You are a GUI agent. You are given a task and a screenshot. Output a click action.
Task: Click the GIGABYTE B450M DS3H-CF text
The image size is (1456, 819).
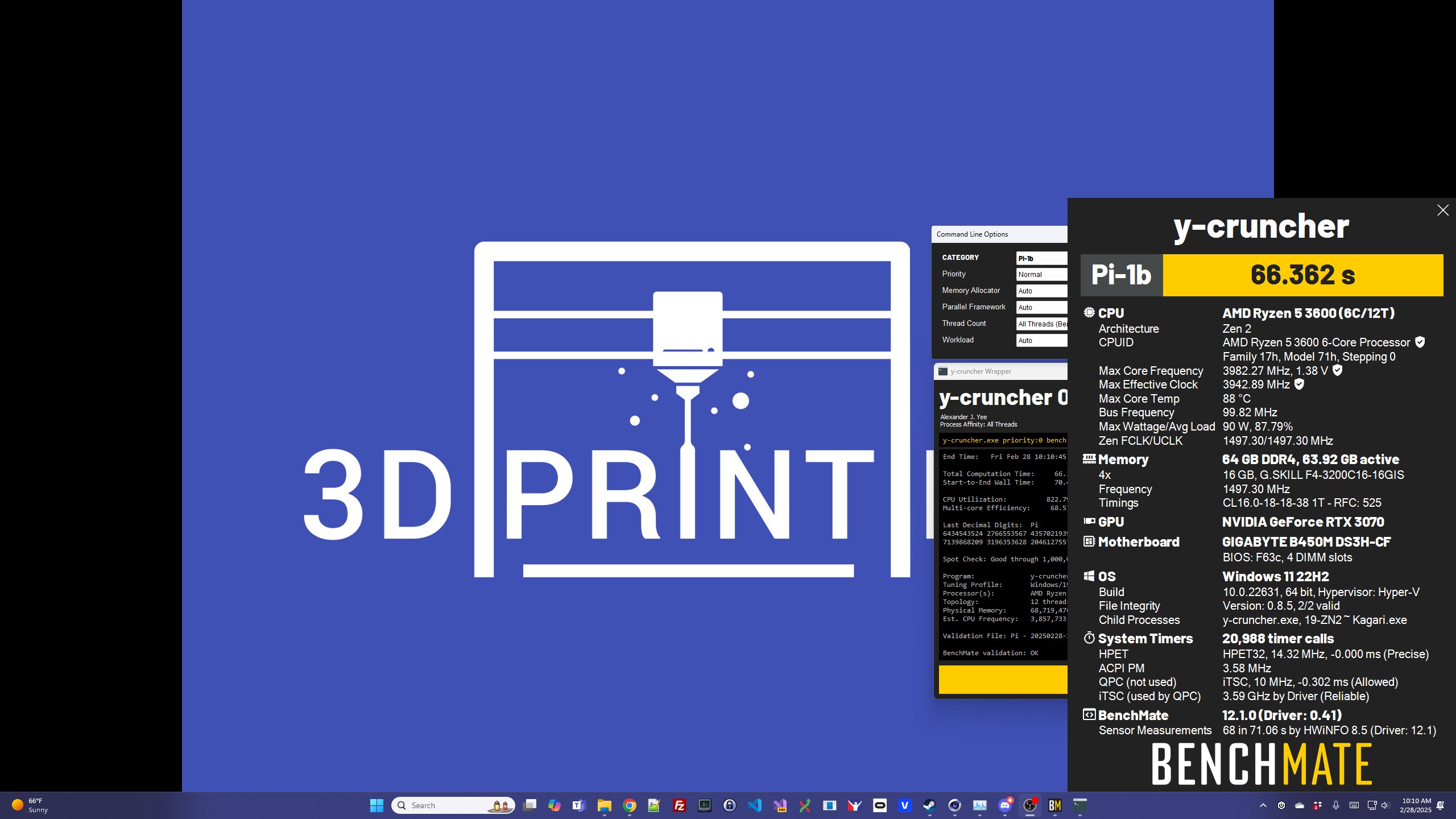[1306, 542]
